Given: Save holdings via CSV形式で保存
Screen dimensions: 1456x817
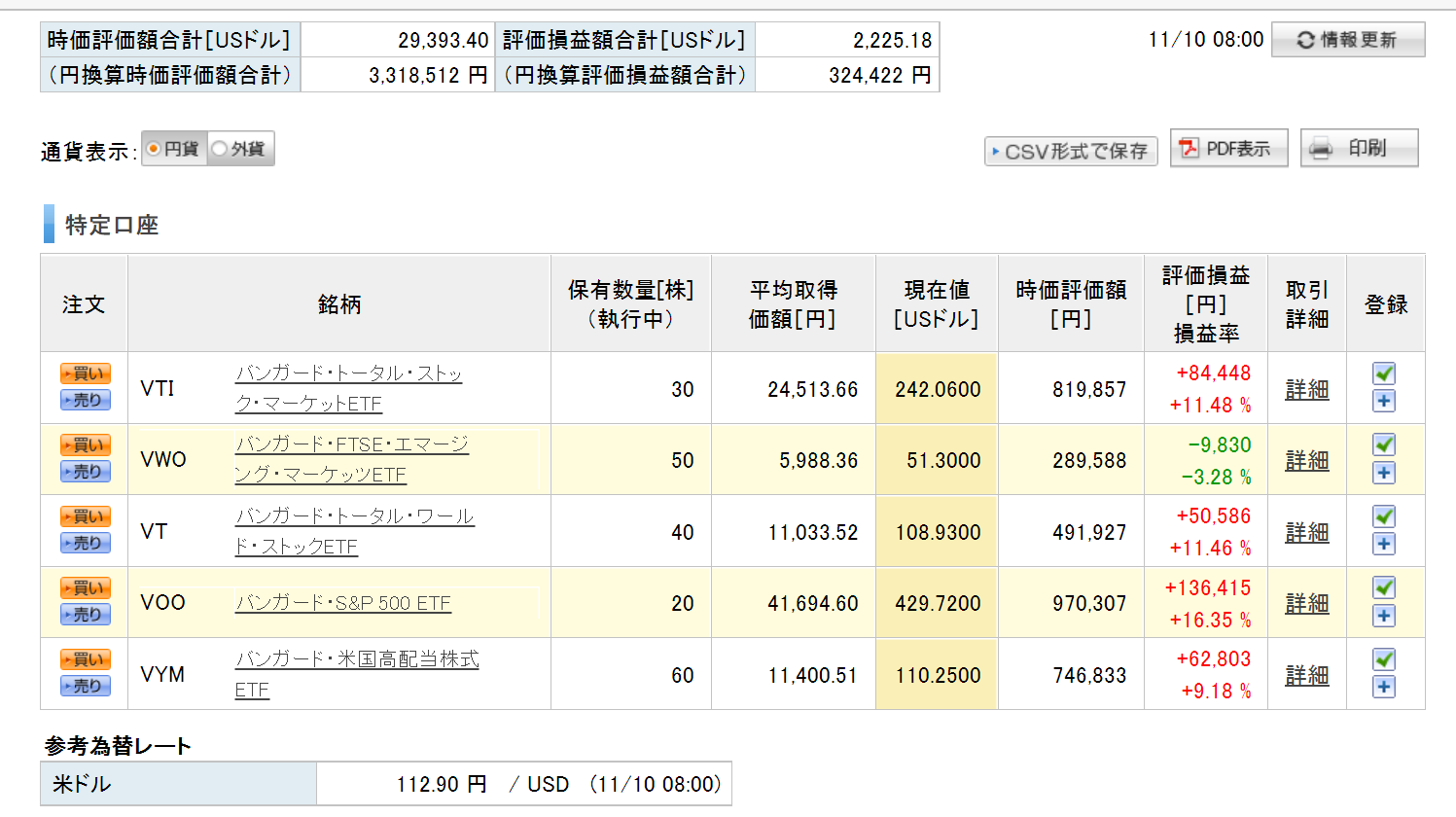Looking at the screenshot, I should coord(1071,152).
